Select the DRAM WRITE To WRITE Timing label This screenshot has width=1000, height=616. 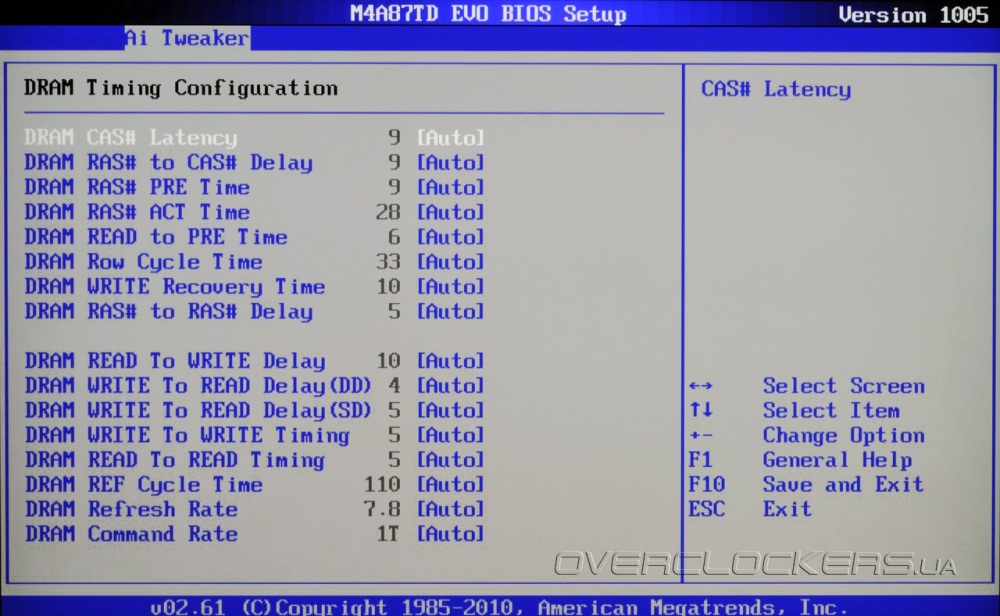[187, 435]
